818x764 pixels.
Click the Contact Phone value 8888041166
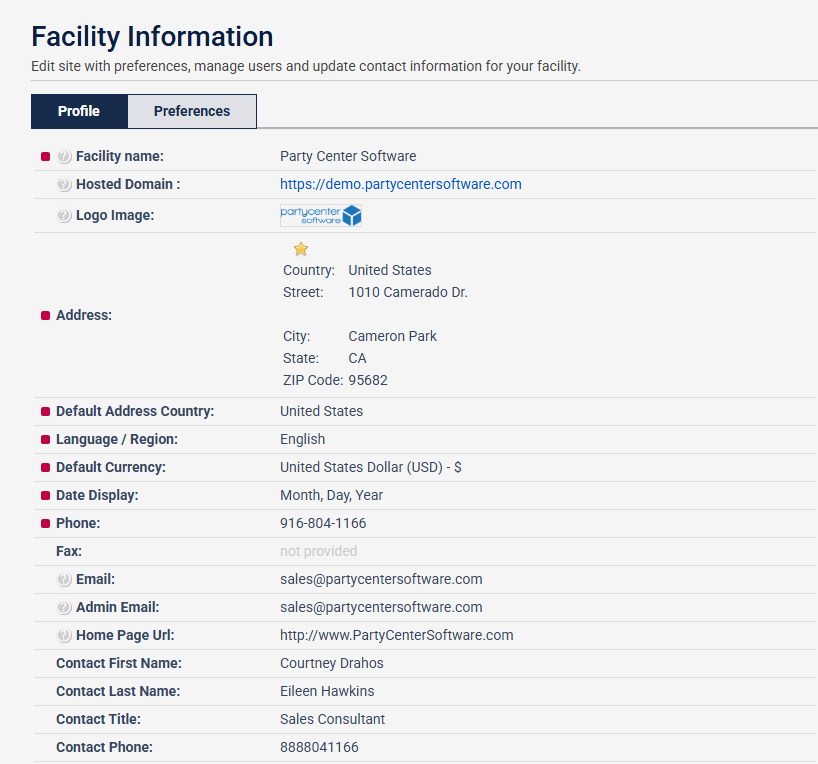[x=319, y=747]
